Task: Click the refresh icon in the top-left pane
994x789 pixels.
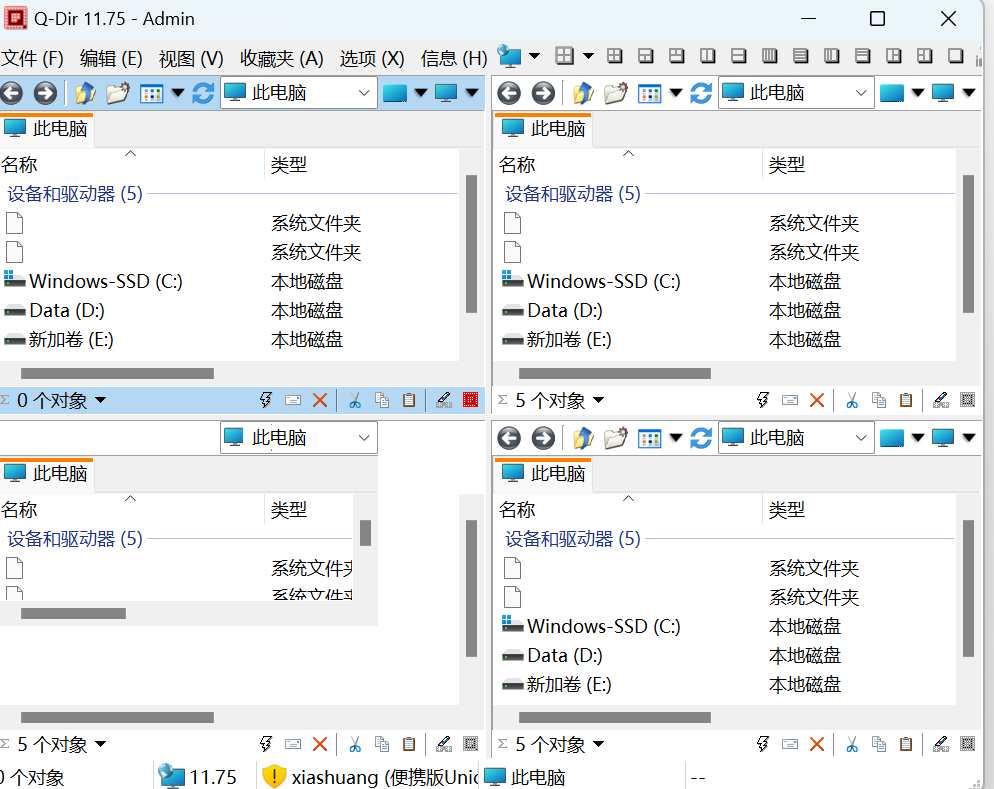Action: pos(203,93)
